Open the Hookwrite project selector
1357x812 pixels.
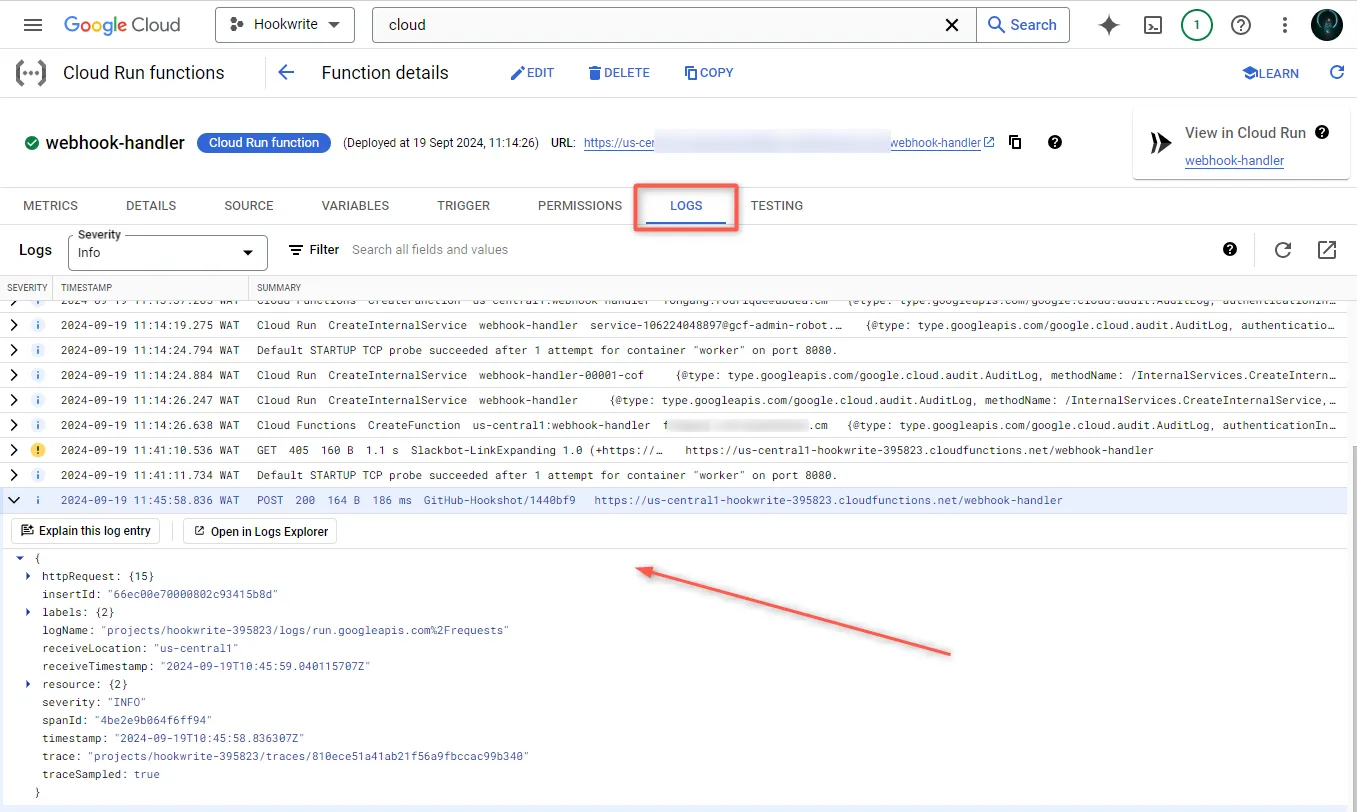coord(285,25)
